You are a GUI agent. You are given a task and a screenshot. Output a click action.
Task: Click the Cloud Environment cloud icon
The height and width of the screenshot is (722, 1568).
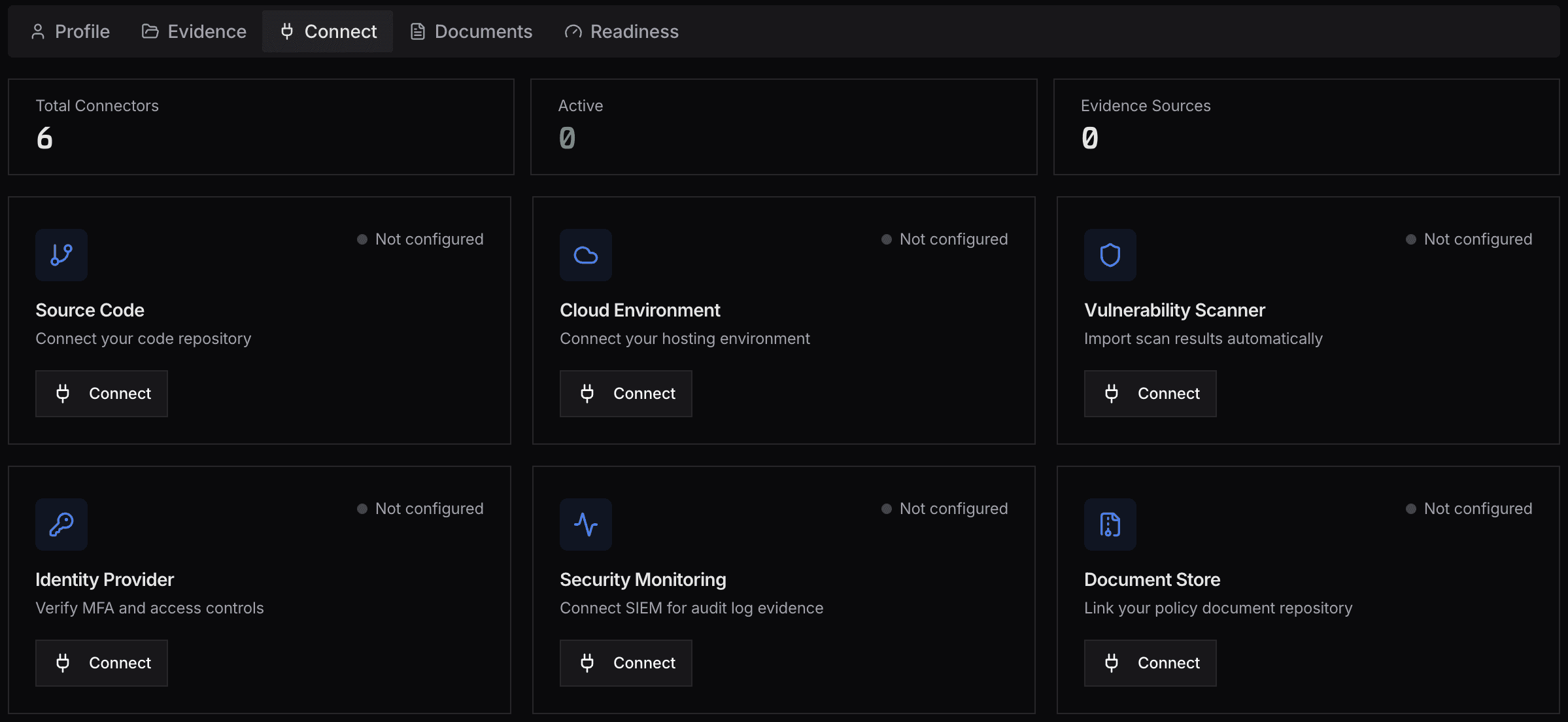point(585,254)
